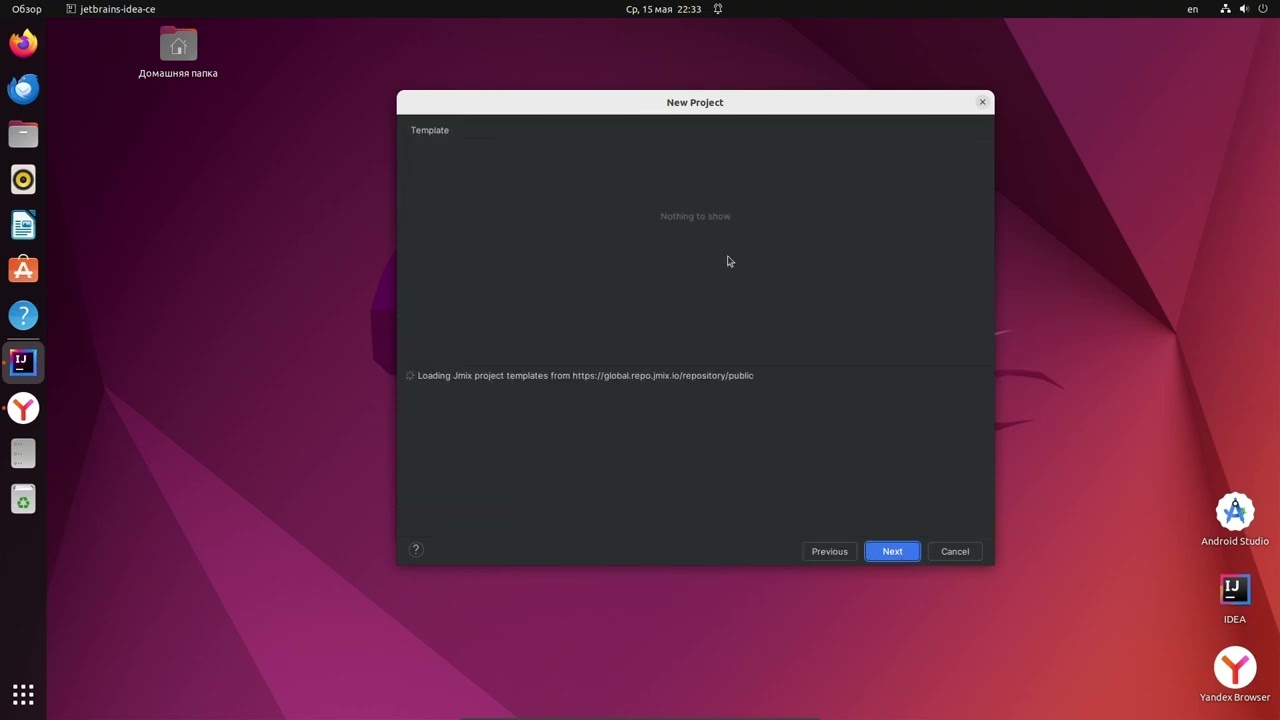This screenshot has height=720, width=1280.
Task: Click the Previous button
Action: (x=829, y=551)
